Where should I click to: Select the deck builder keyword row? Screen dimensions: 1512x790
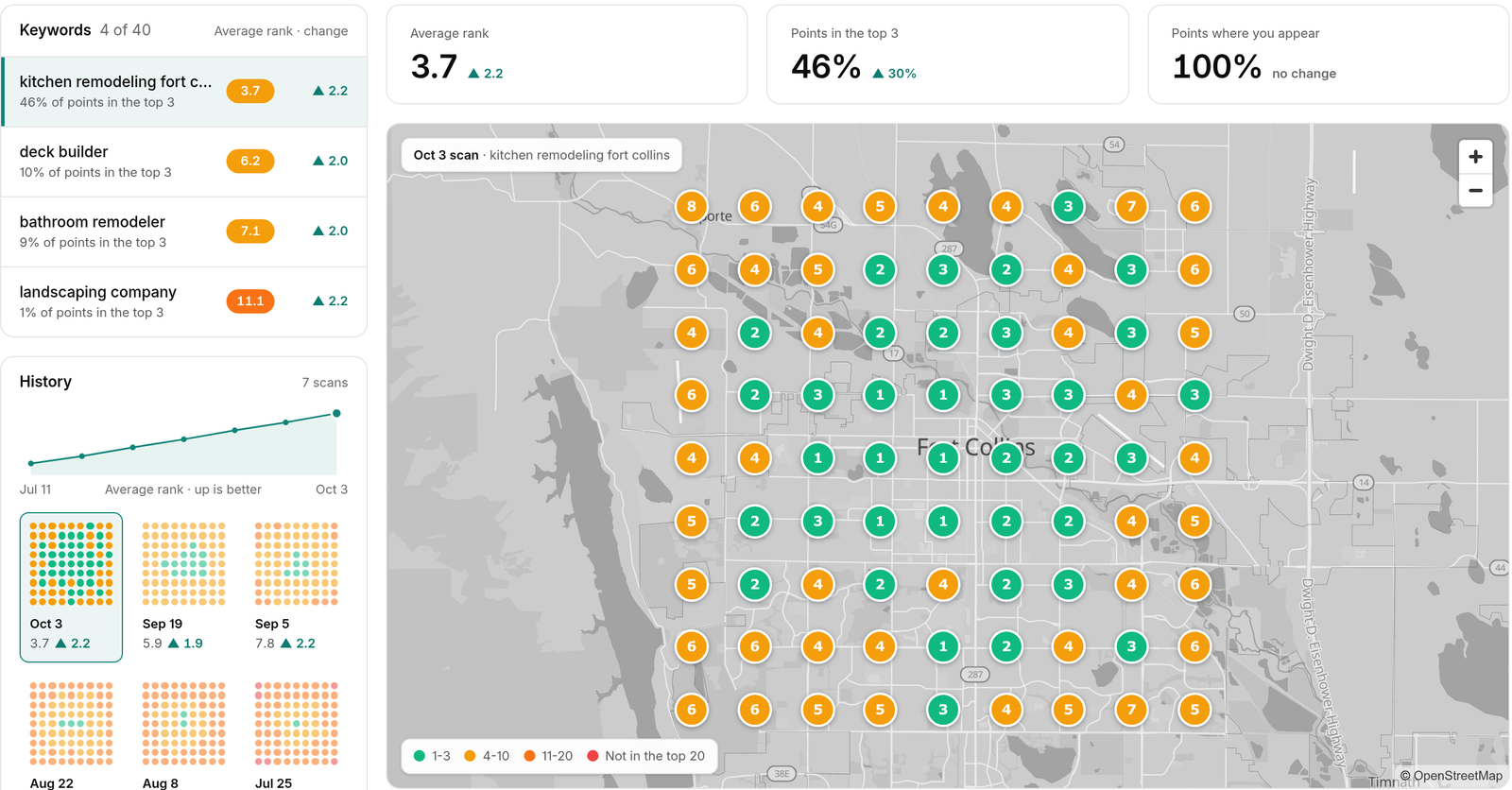pyautogui.click(x=184, y=162)
